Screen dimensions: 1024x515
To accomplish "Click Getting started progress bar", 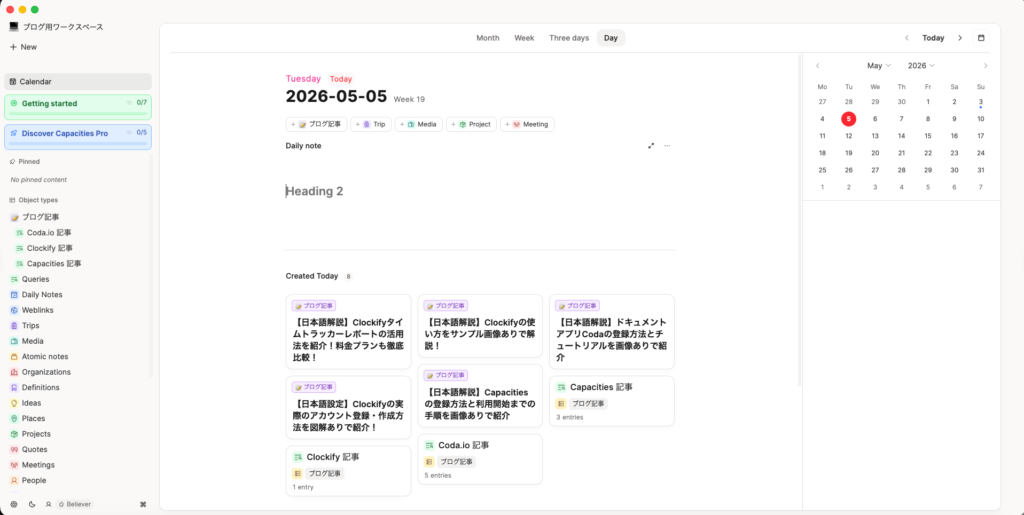I will [78, 114].
